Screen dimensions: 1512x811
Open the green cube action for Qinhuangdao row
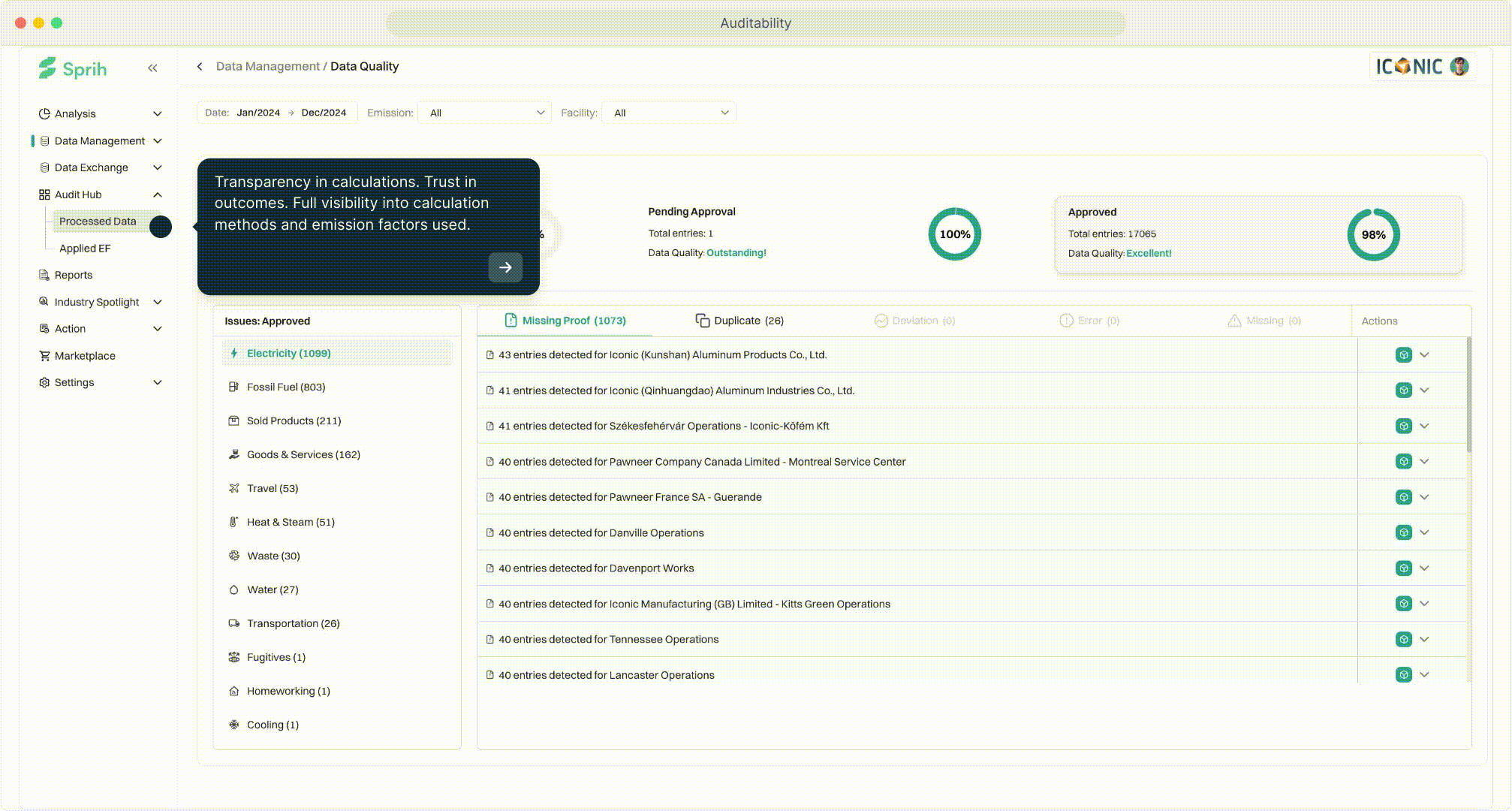pos(1403,390)
